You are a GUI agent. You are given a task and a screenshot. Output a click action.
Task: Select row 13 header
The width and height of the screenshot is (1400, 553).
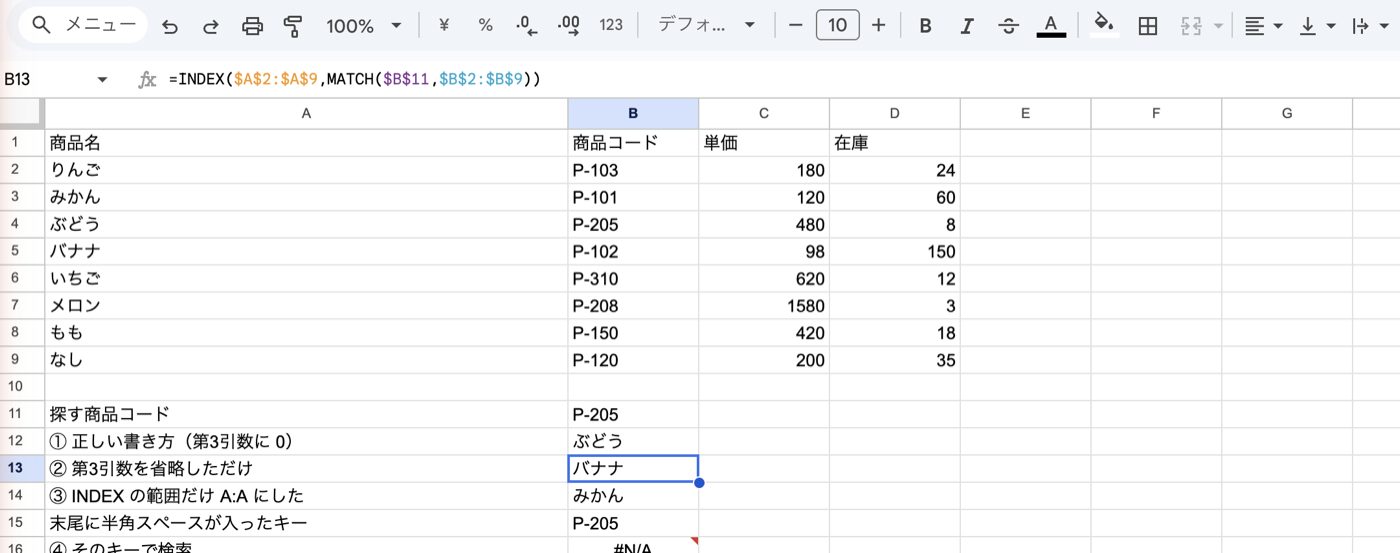point(22,468)
